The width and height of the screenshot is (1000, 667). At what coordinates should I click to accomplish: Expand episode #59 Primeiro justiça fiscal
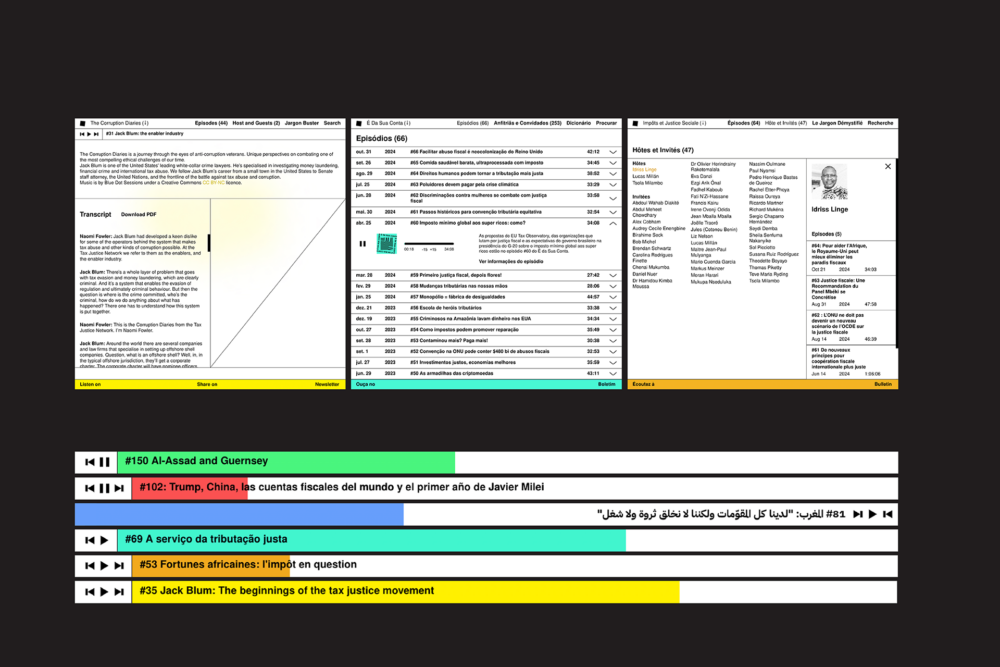613,275
